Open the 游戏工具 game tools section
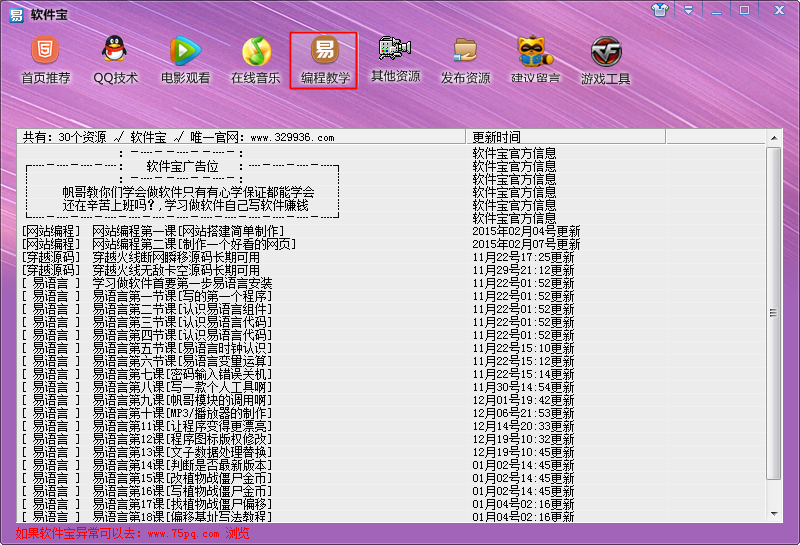Viewport: 800px width, 545px height. [x=606, y=59]
